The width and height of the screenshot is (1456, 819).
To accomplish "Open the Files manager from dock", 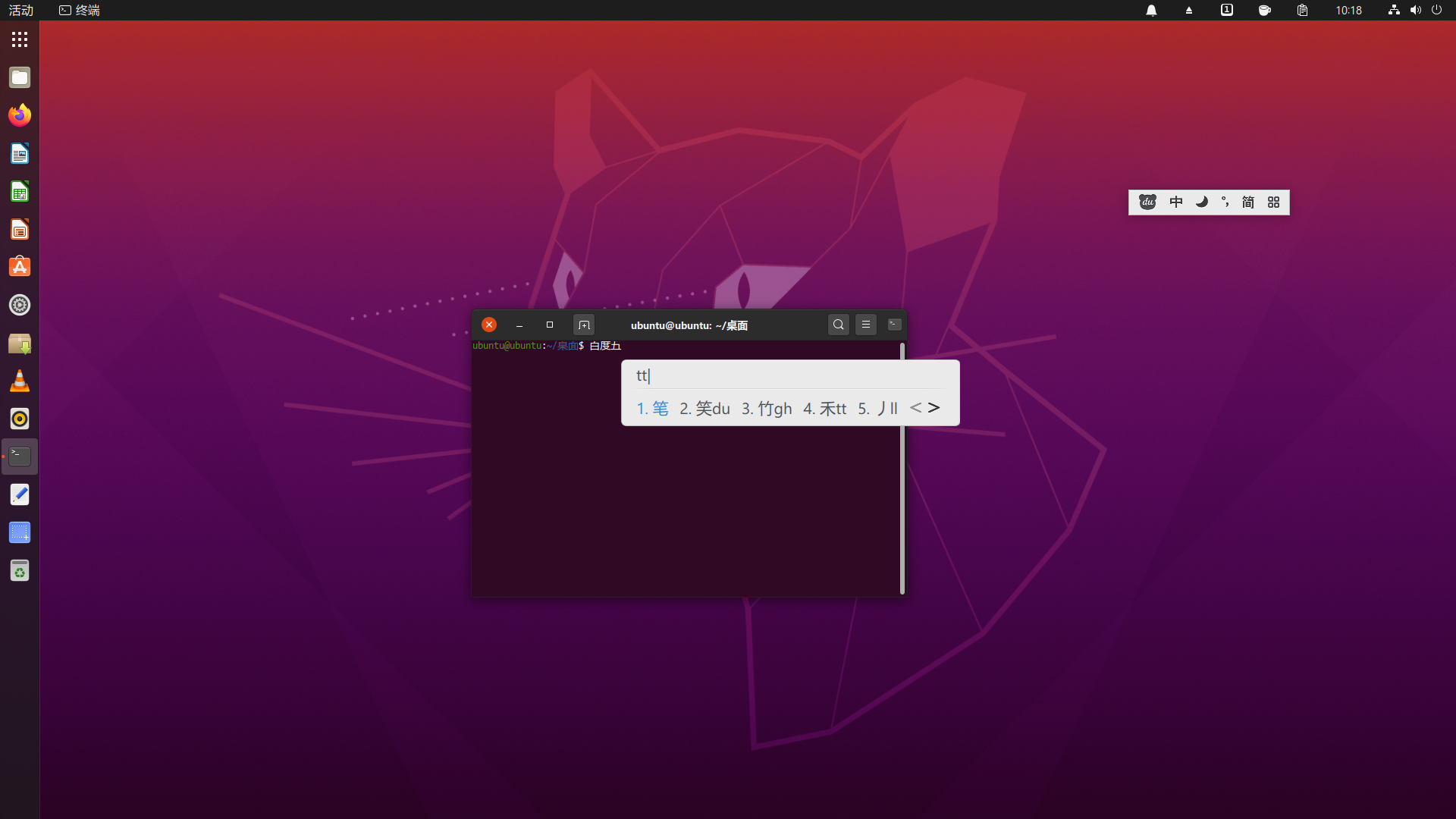I will point(20,77).
